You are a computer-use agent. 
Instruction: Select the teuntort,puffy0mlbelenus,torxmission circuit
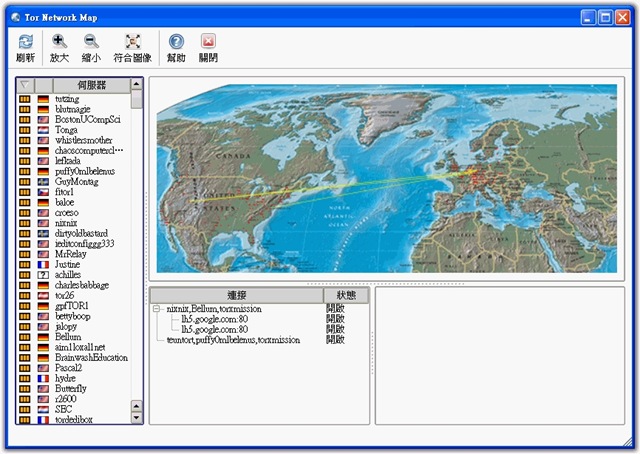pyautogui.click(x=233, y=340)
